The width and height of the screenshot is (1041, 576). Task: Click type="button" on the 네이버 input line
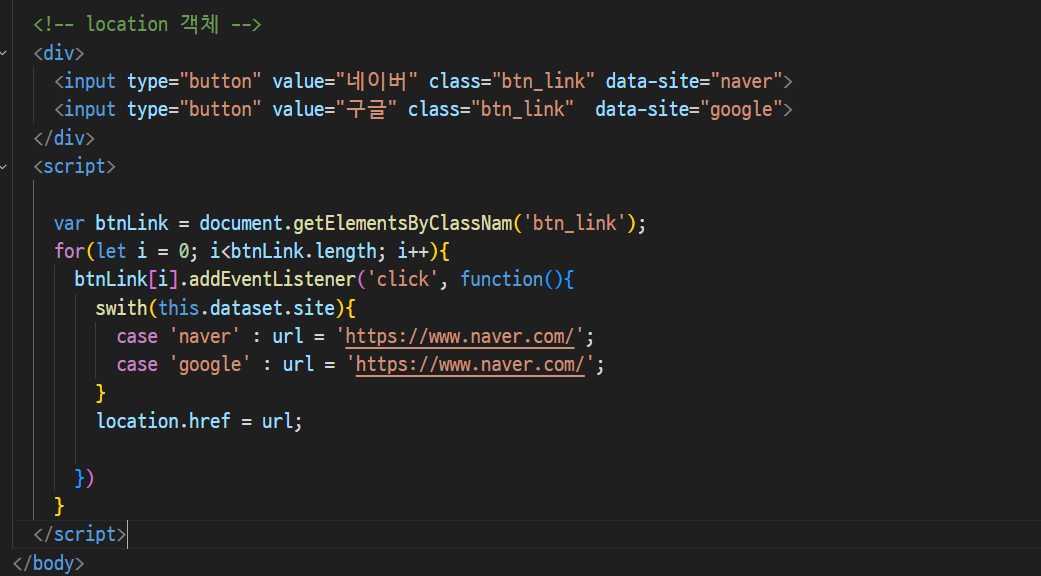tap(195, 81)
